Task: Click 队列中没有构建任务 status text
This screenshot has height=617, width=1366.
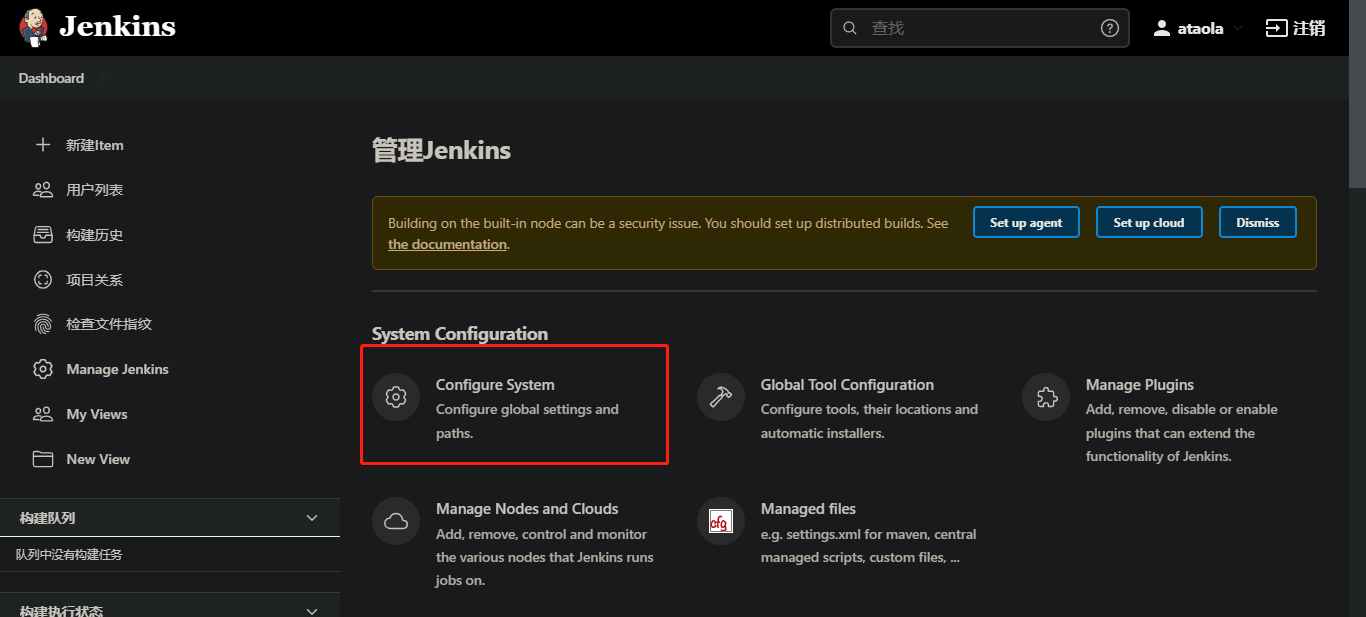Action: pos(69,554)
